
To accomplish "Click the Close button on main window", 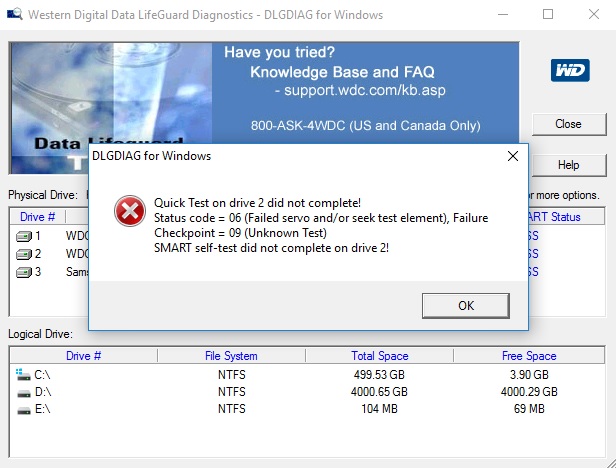I will tap(569, 125).
